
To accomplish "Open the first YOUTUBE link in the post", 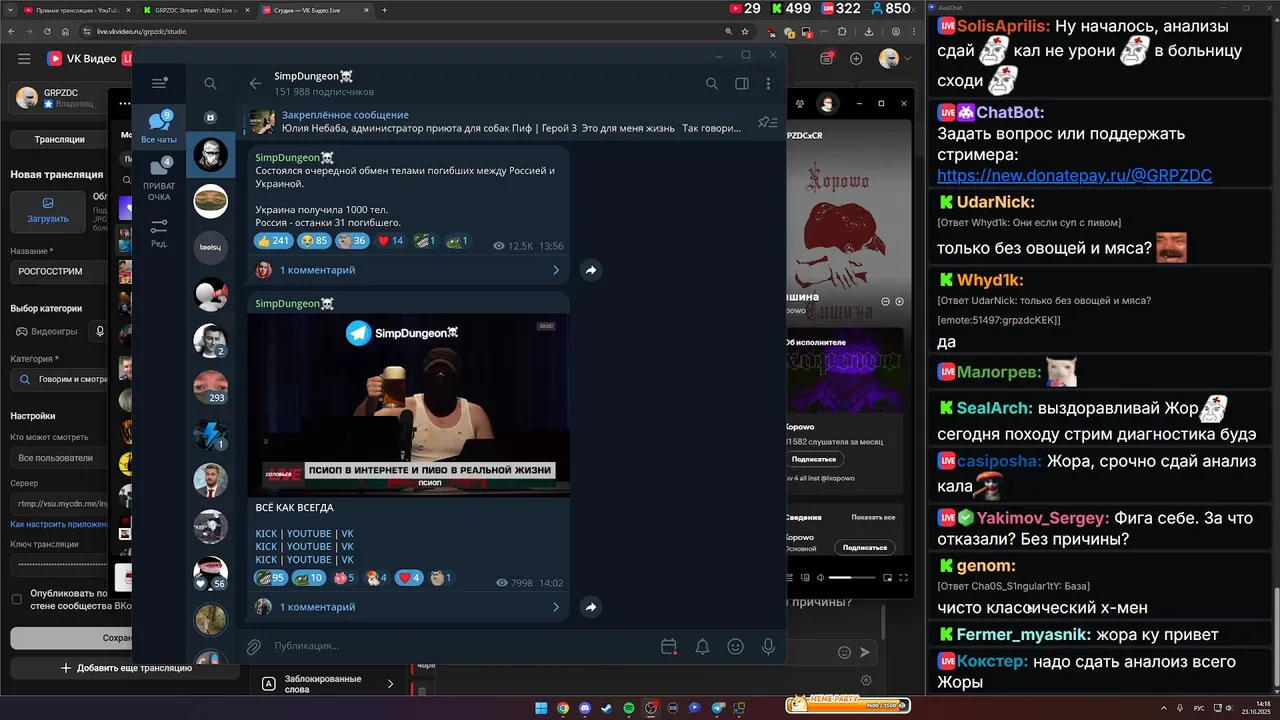I will (x=309, y=534).
